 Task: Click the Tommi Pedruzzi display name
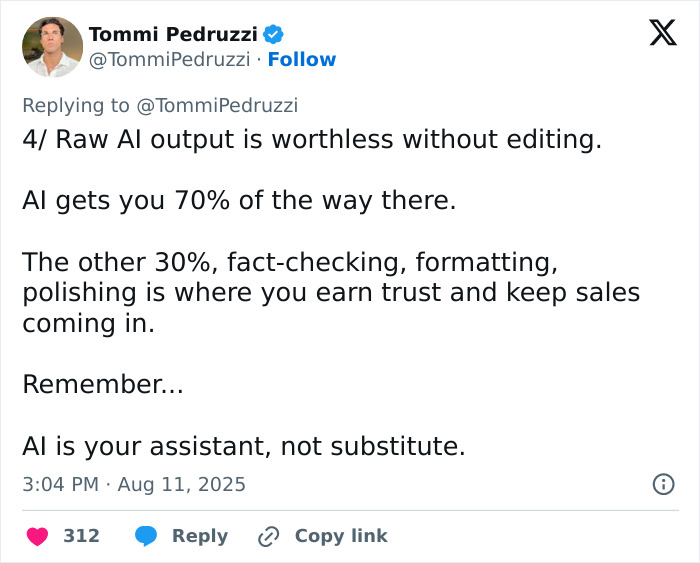click(173, 34)
